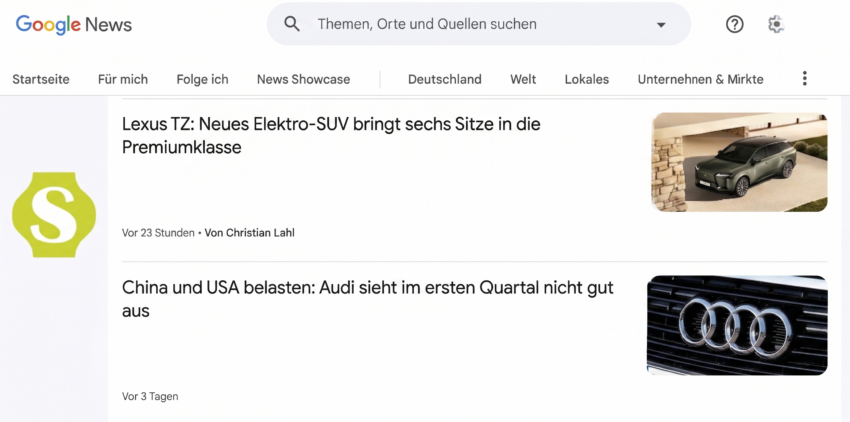Click the magnifying glass search icon

coord(292,24)
